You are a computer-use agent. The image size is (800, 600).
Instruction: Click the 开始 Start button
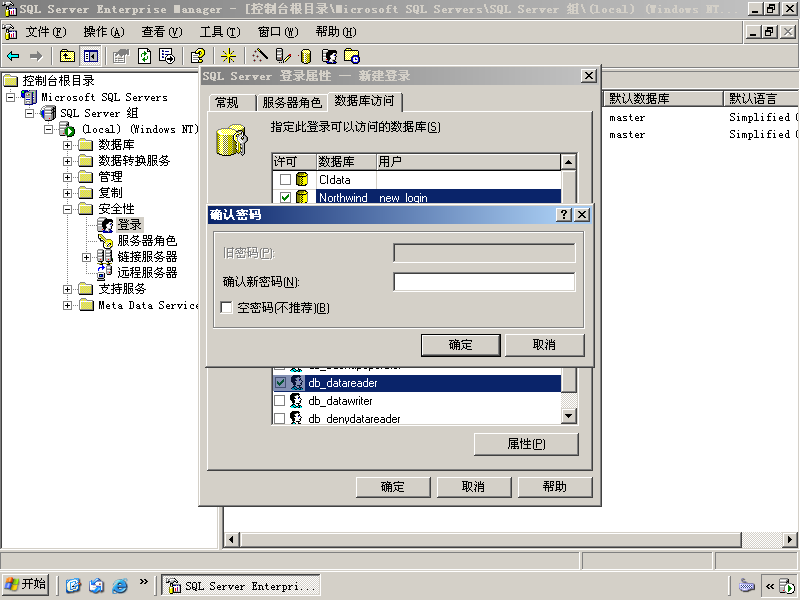(x=26, y=584)
